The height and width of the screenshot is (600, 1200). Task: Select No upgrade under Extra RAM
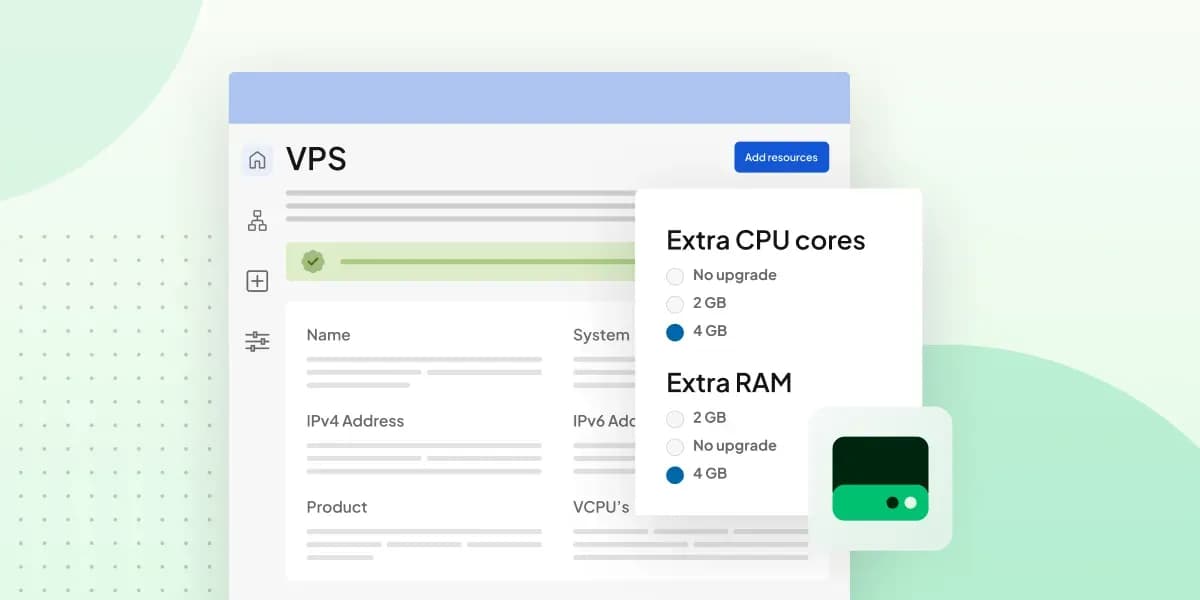tap(675, 447)
